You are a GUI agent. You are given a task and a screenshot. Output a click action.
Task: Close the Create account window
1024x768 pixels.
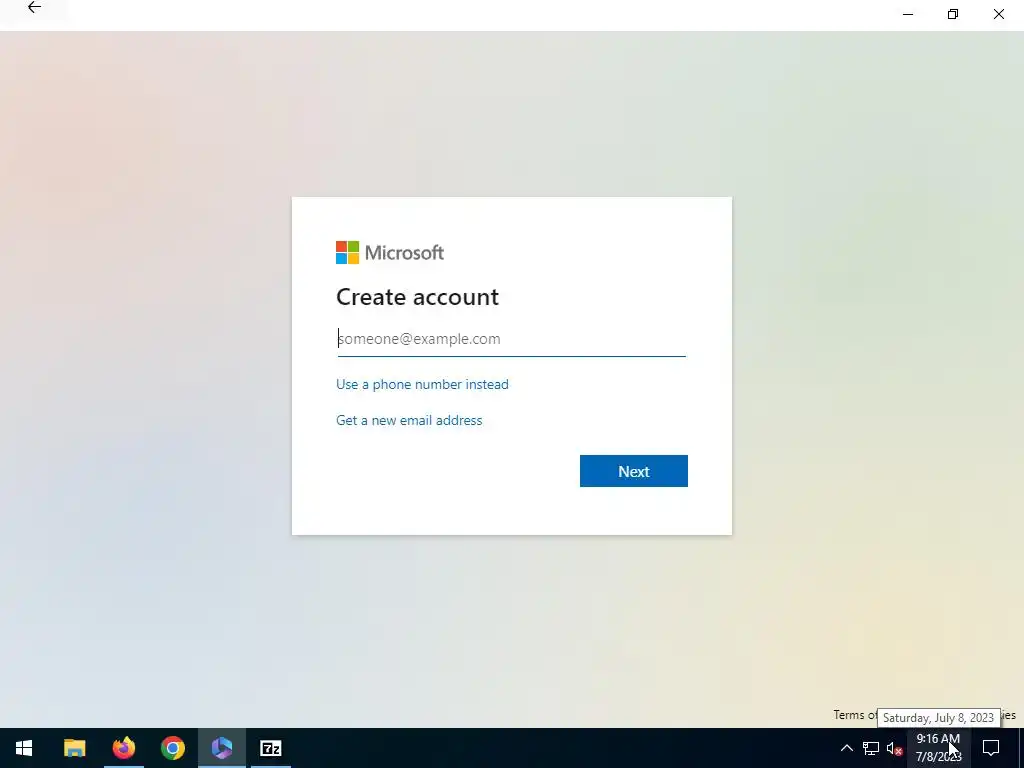pos(999,14)
